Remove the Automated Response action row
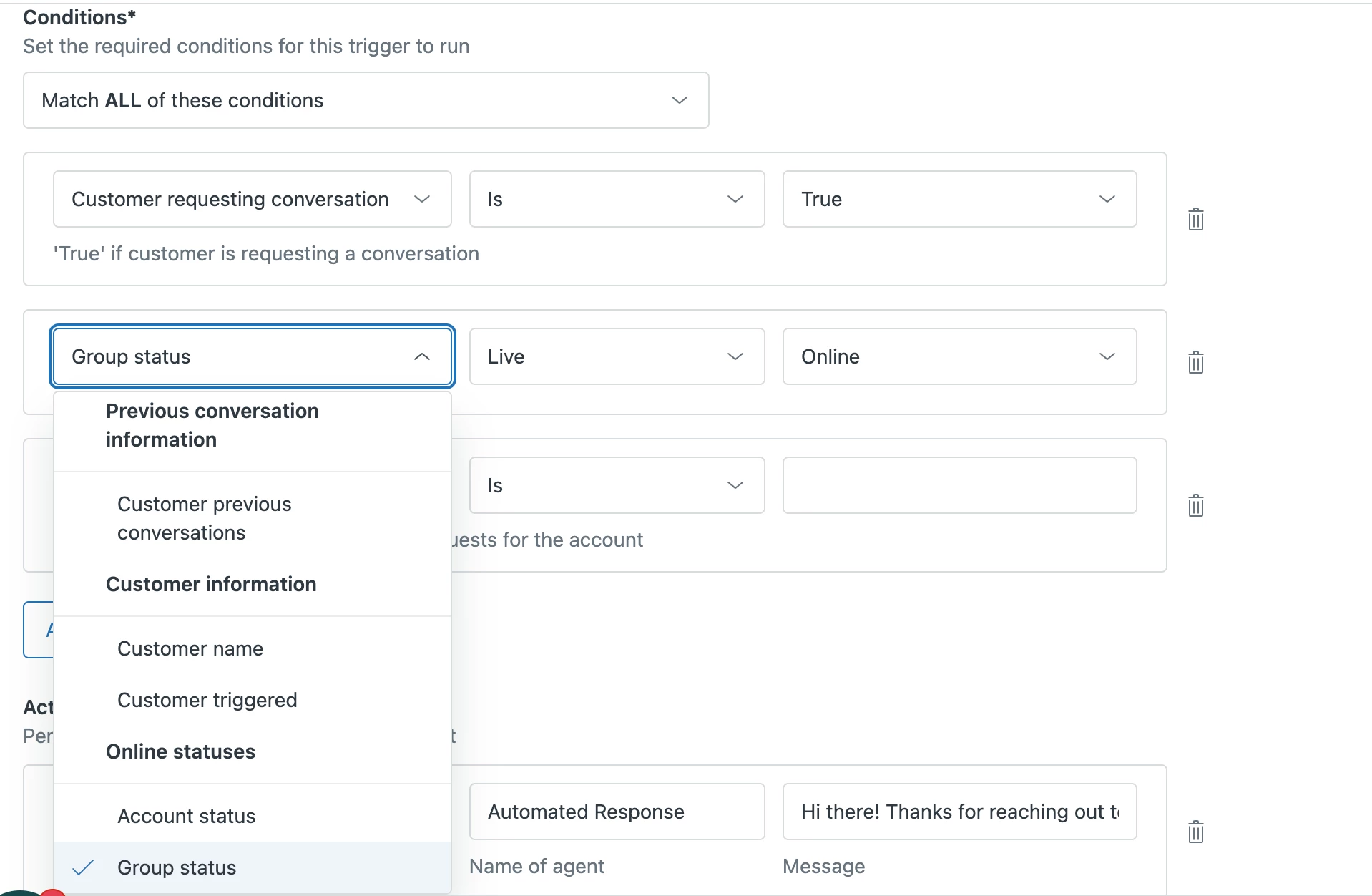 [x=1195, y=832]
